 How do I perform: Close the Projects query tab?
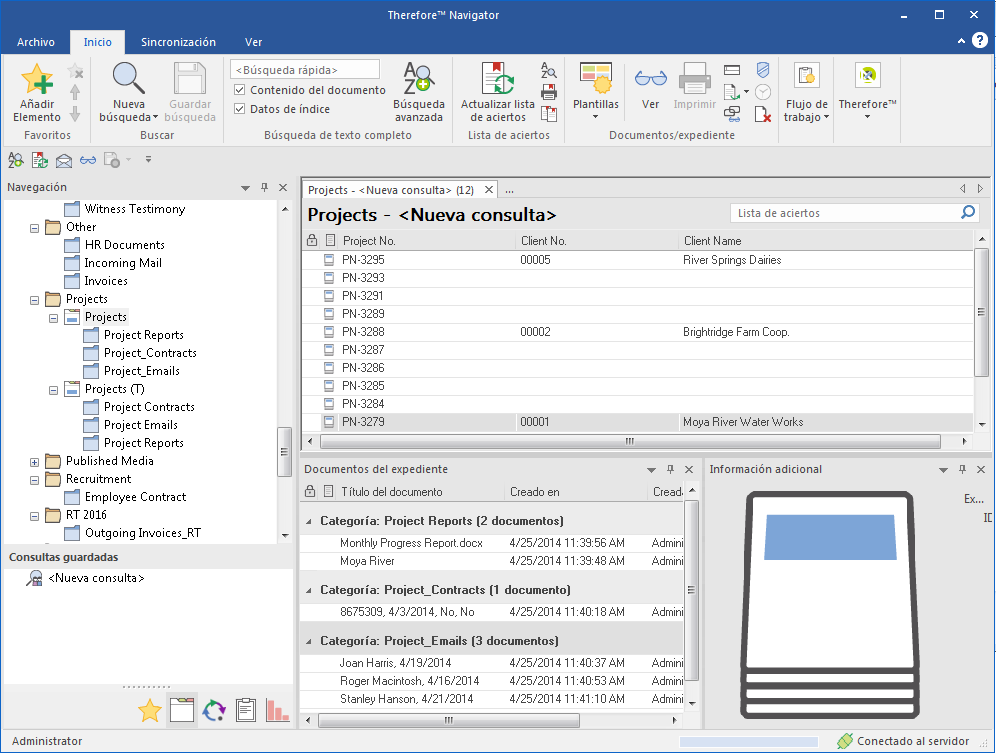coord(488,189)
